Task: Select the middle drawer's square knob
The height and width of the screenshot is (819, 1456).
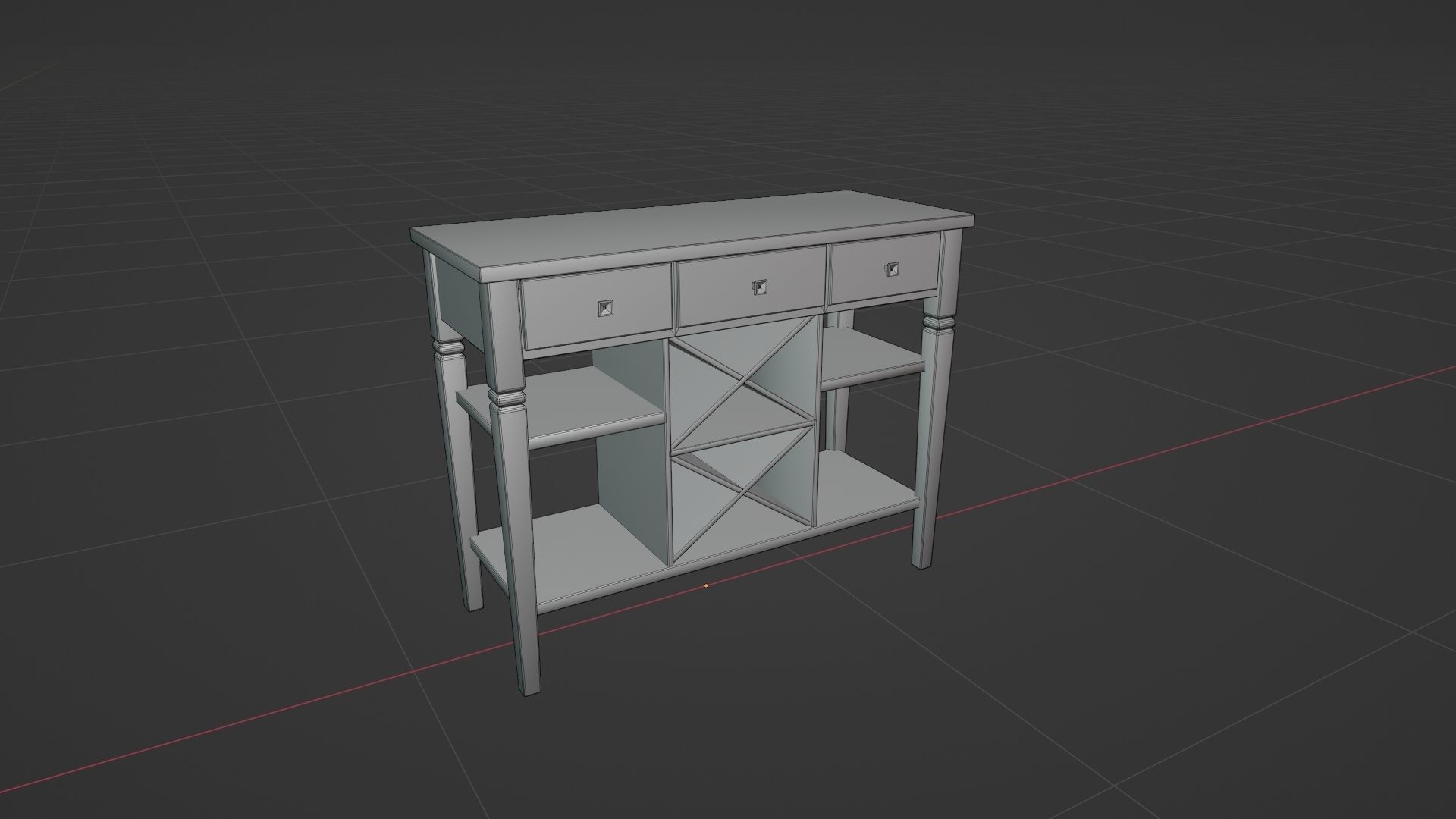Action: (760, 286)
